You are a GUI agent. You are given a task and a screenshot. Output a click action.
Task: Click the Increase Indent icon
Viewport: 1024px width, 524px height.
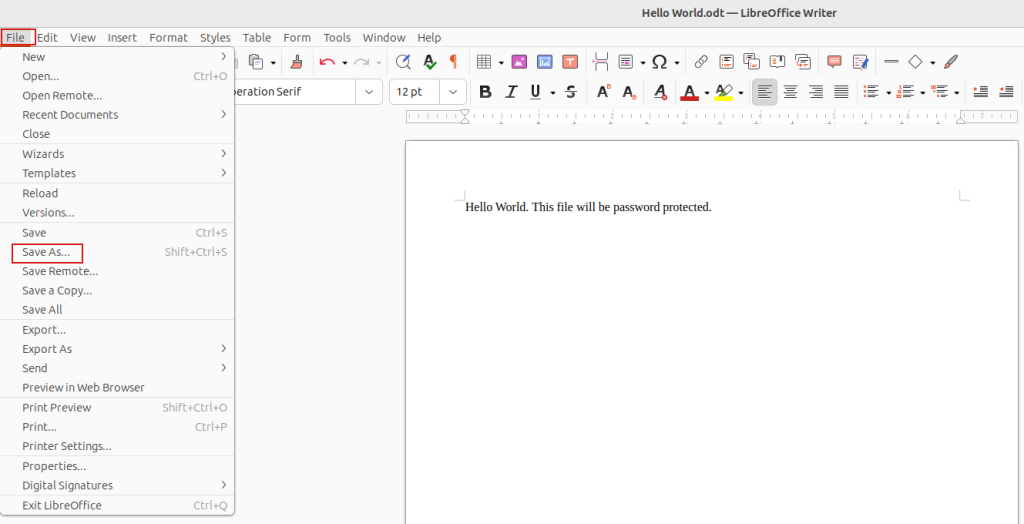point(980,92)
